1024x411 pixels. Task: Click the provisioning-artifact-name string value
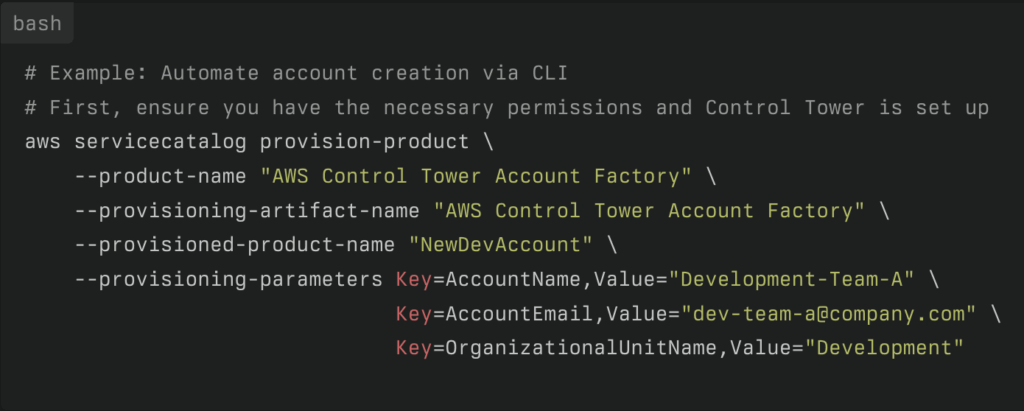[x=649, y=210]
